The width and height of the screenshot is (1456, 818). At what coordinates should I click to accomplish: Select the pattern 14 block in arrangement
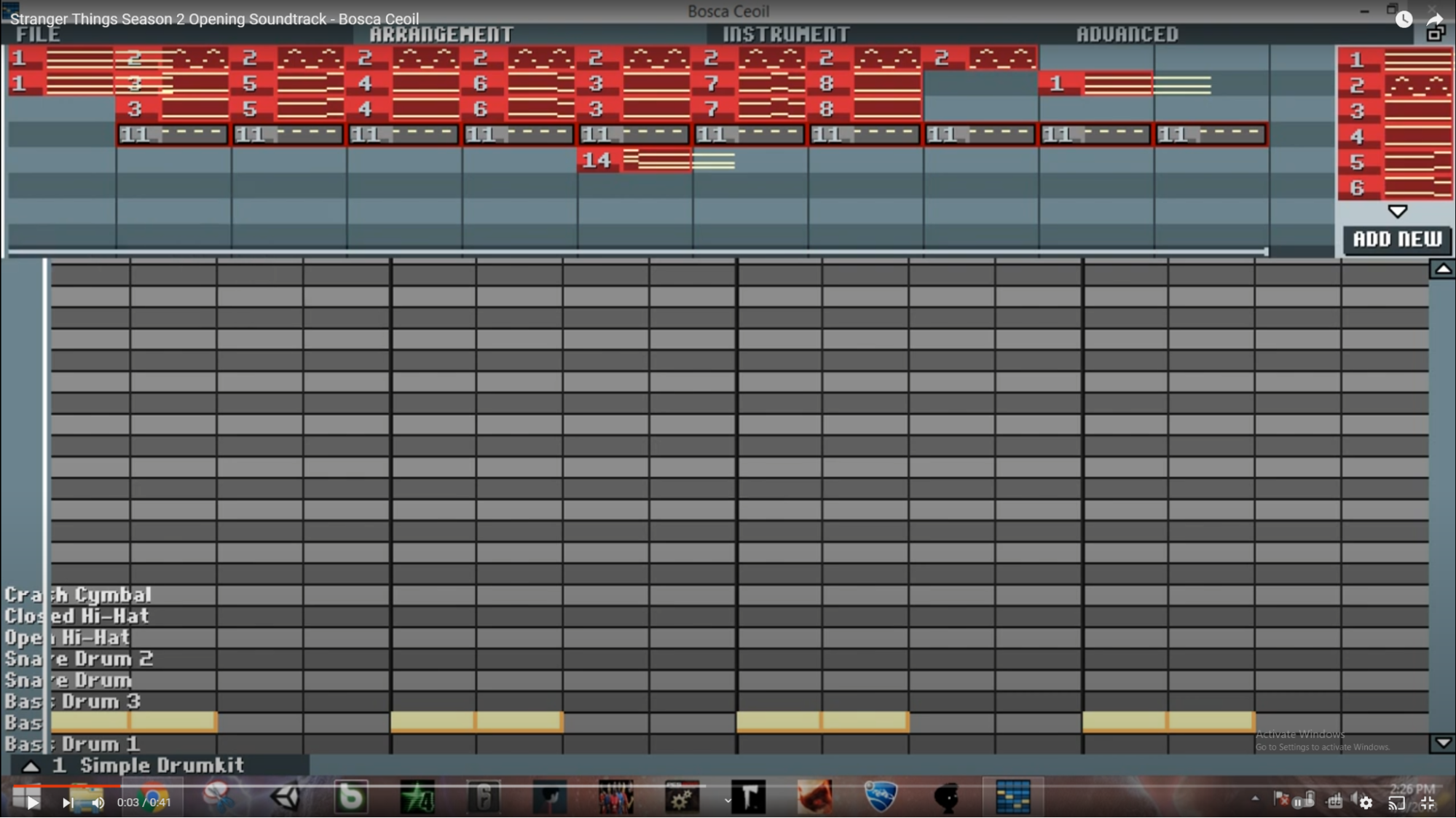(635, 160)
